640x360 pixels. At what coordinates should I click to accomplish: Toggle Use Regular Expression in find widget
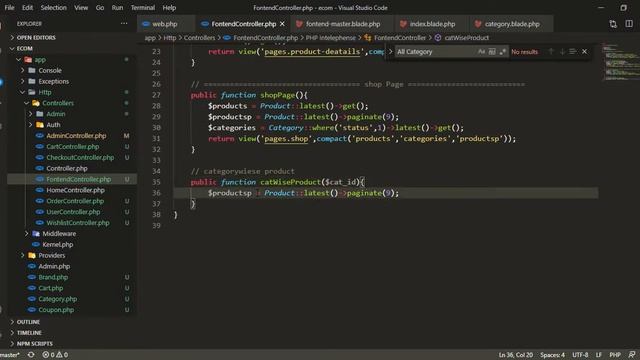[502, 52]
